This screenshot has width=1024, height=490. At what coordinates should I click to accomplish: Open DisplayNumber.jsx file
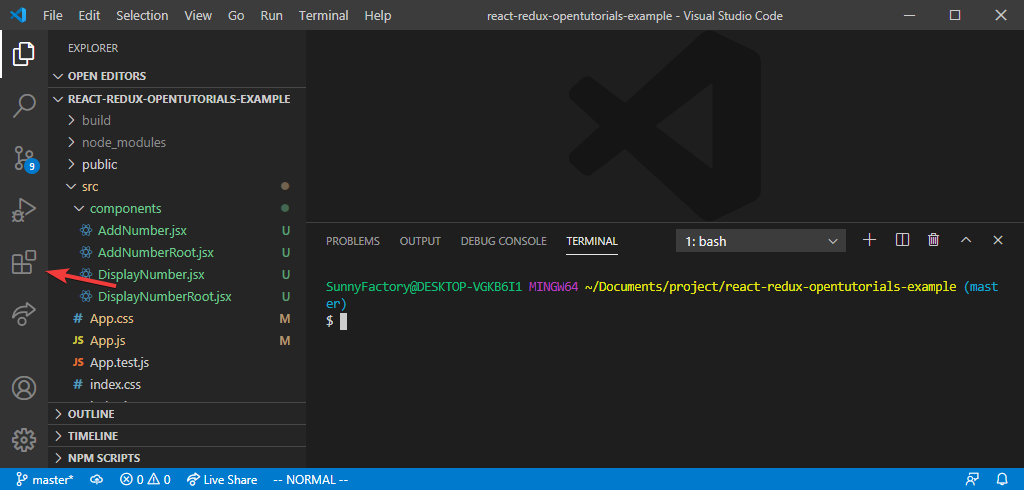(177, 275)
